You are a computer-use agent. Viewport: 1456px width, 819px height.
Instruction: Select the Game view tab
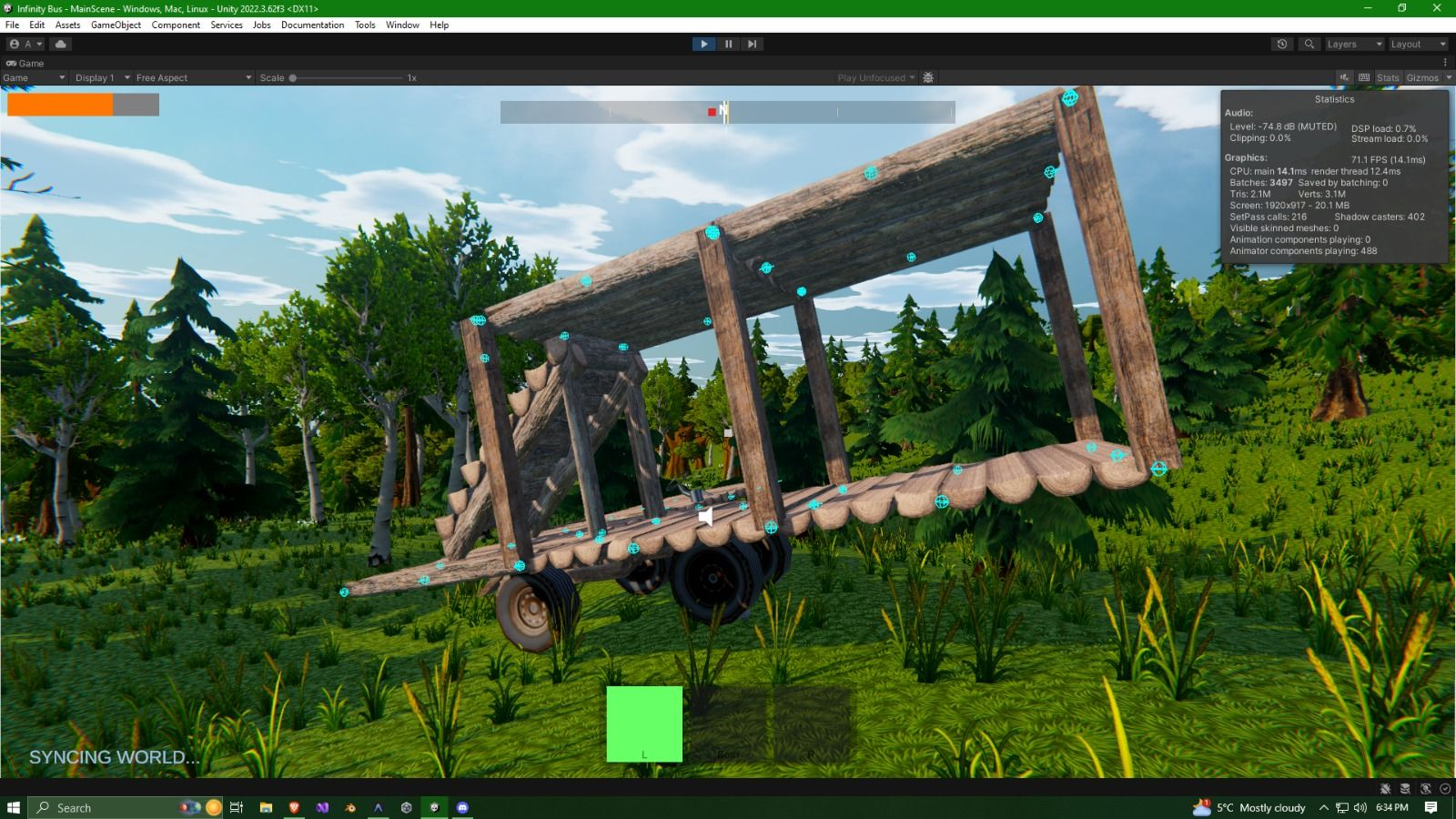tap(25, 63)
